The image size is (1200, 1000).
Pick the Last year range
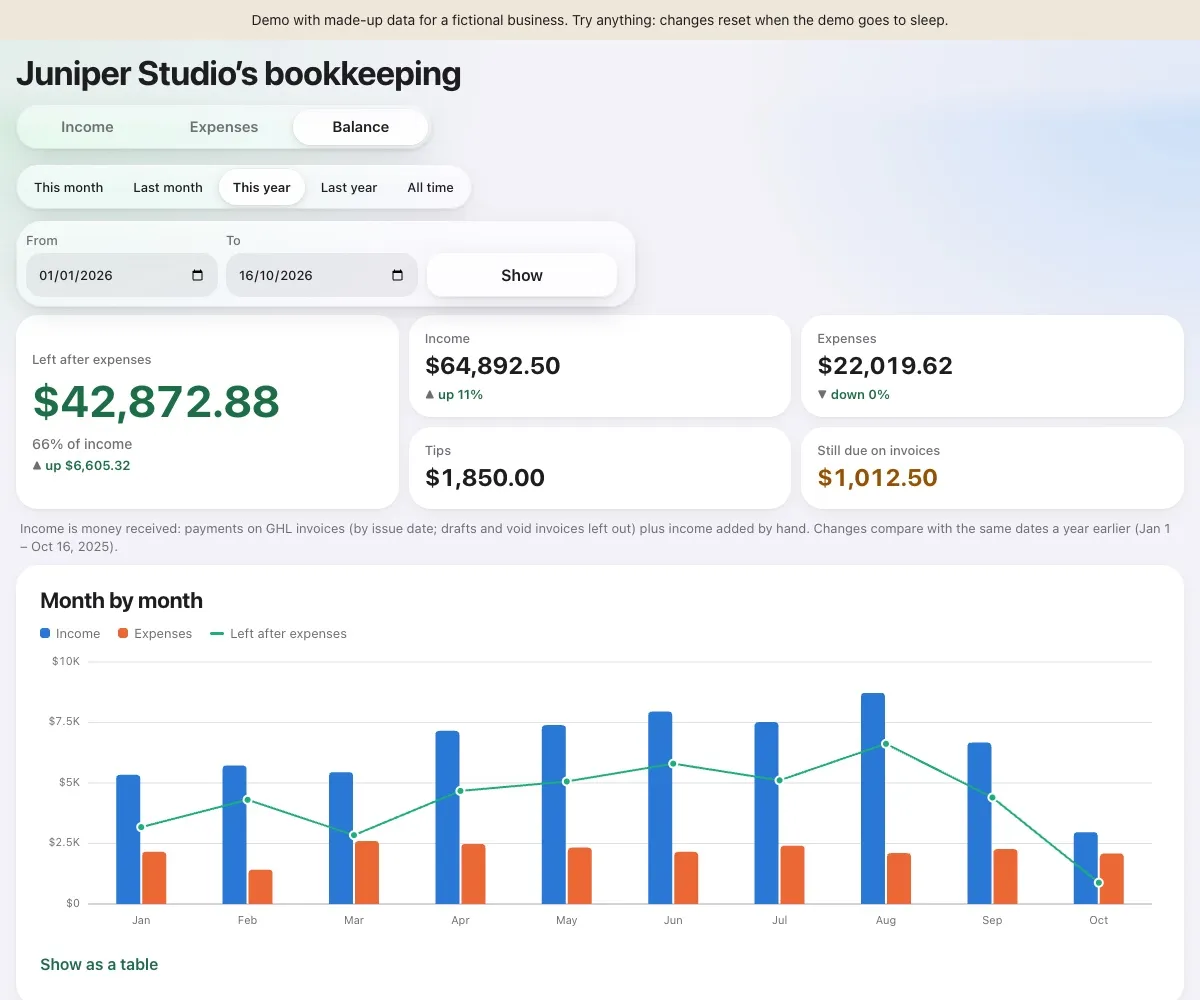point(349,187)
